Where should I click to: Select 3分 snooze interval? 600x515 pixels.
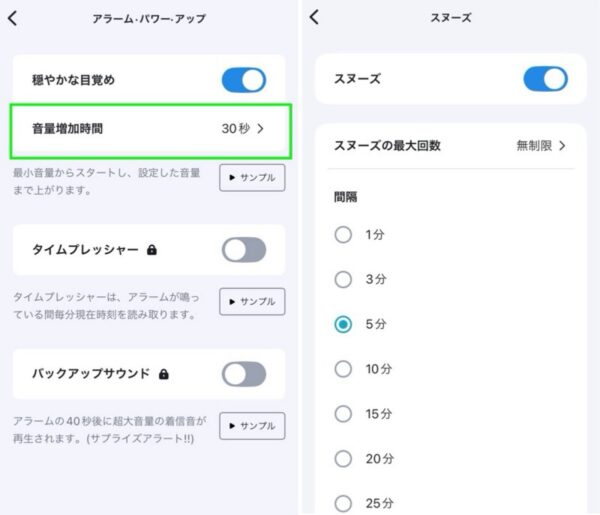click(x=360, y=279)
